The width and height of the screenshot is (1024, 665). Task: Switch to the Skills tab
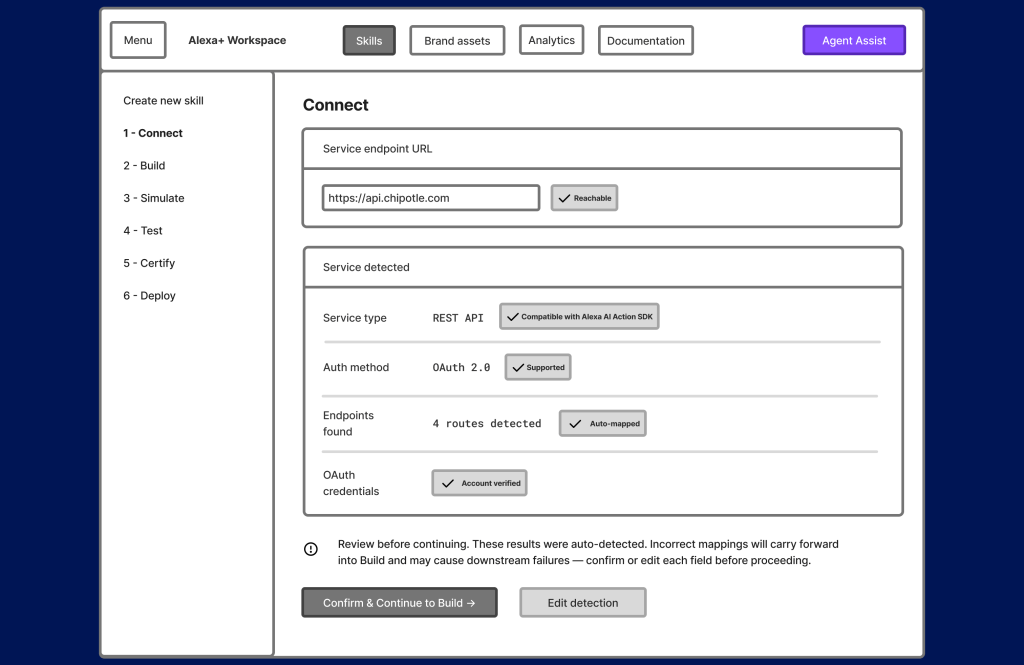click(369, 40)
